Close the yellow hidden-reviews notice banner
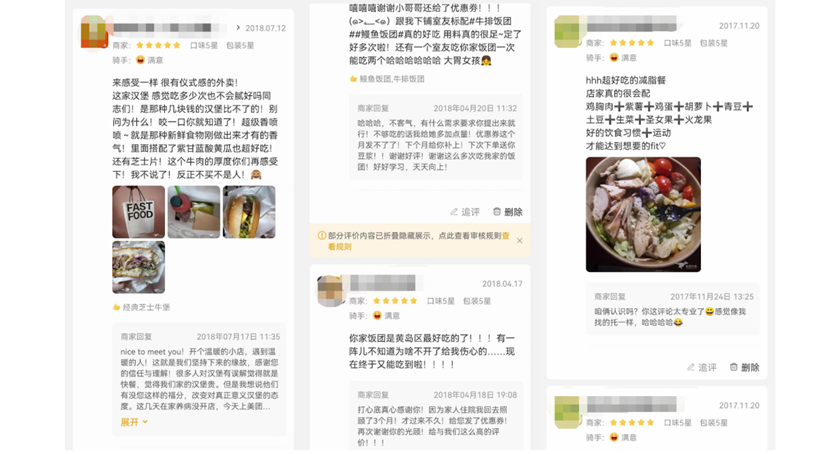The width and height of the screenshot is (825, 454). tap(519, 241)
